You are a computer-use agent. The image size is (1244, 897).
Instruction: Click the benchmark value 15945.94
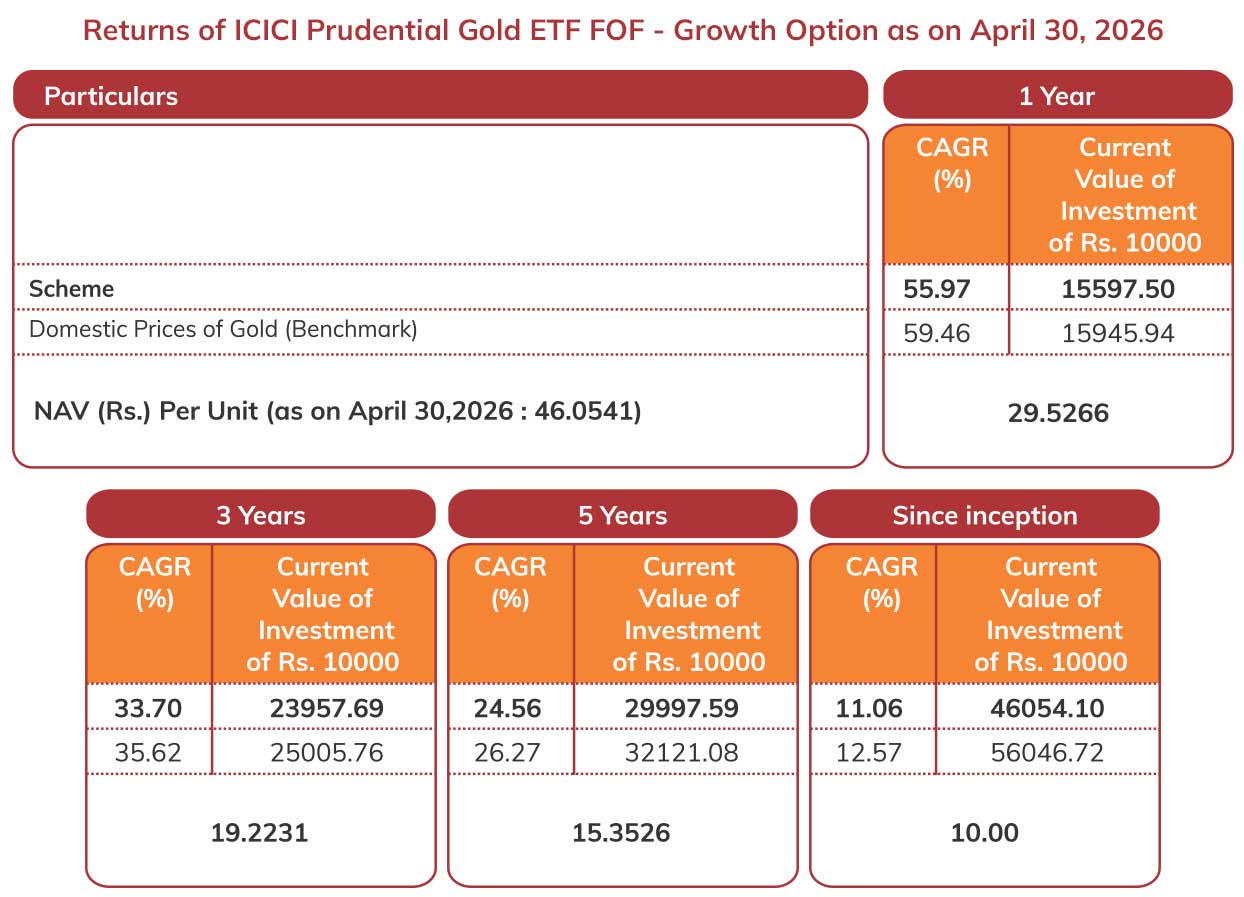point(1118,333)
